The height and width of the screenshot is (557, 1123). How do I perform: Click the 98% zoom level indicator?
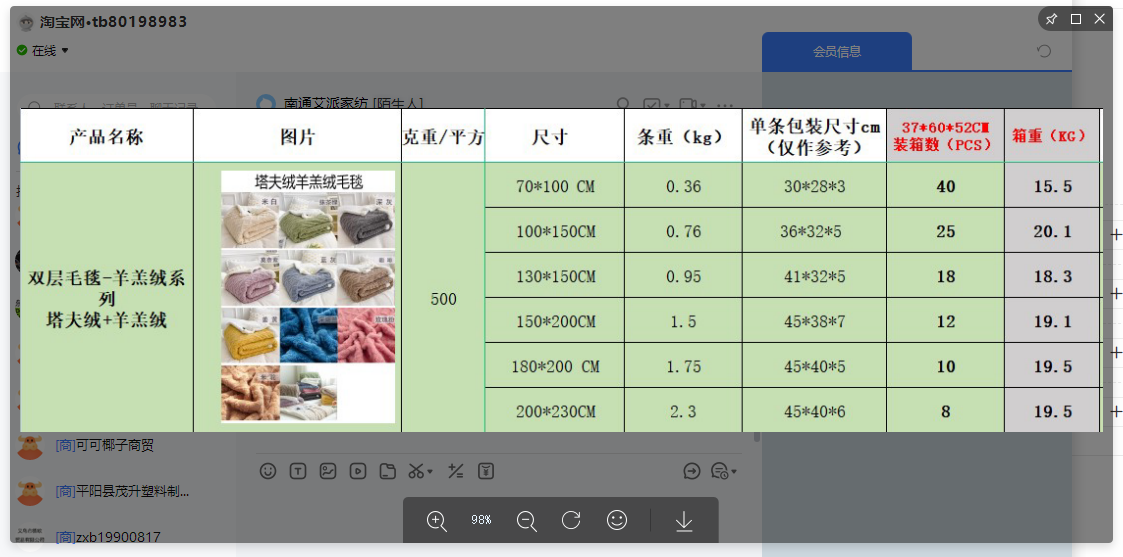pyautogui.click(x=481, y=520)
